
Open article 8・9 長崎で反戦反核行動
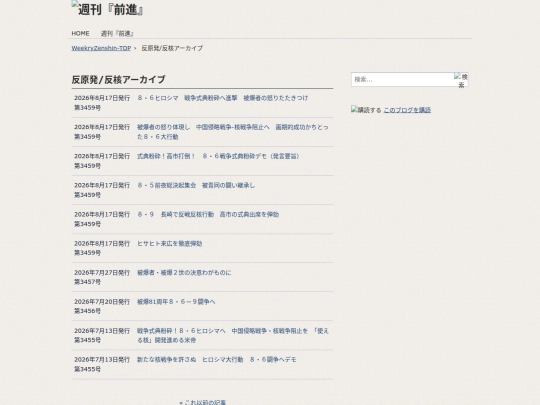point(208,215)
